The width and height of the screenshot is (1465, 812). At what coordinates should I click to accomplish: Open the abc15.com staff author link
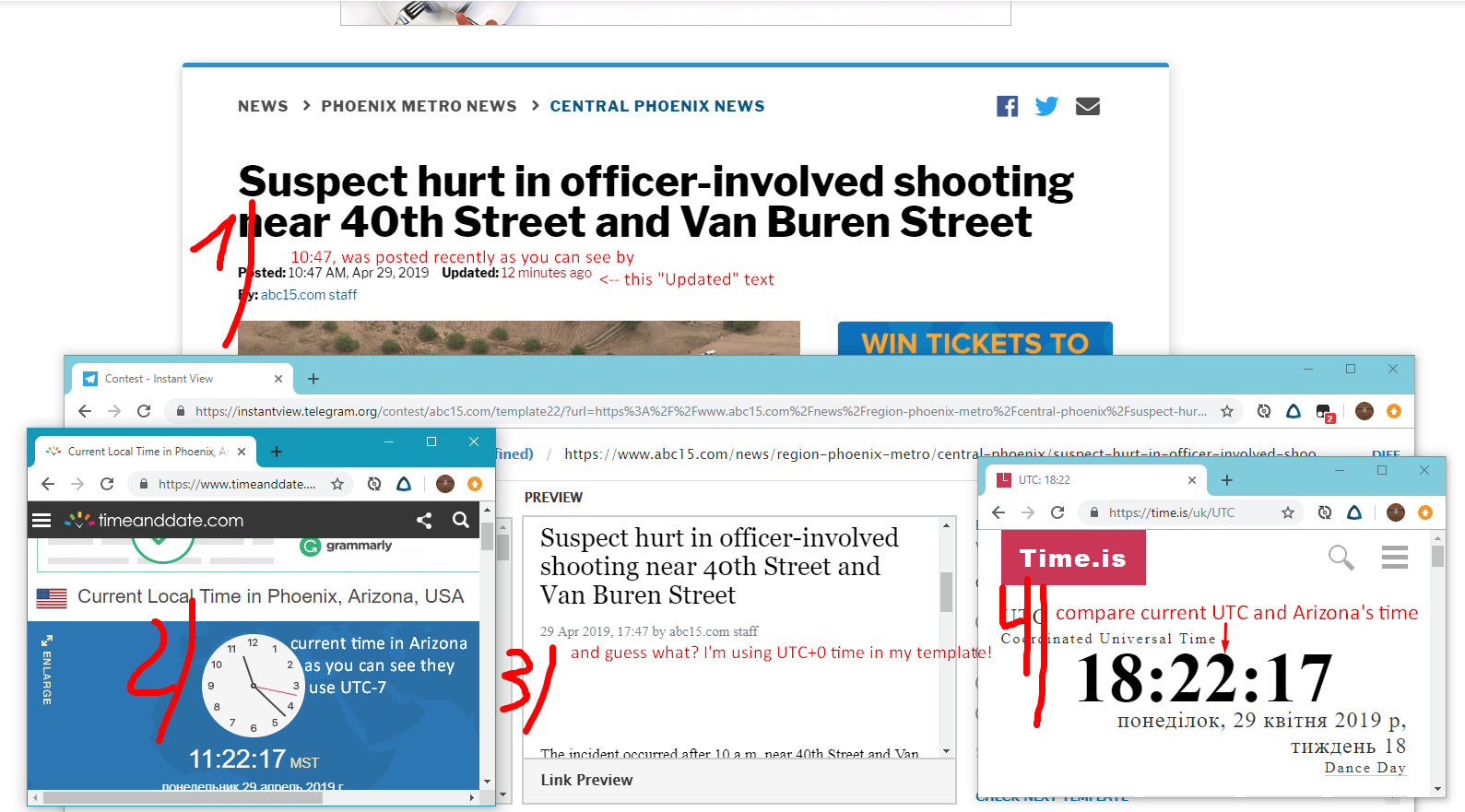[309, 295]
